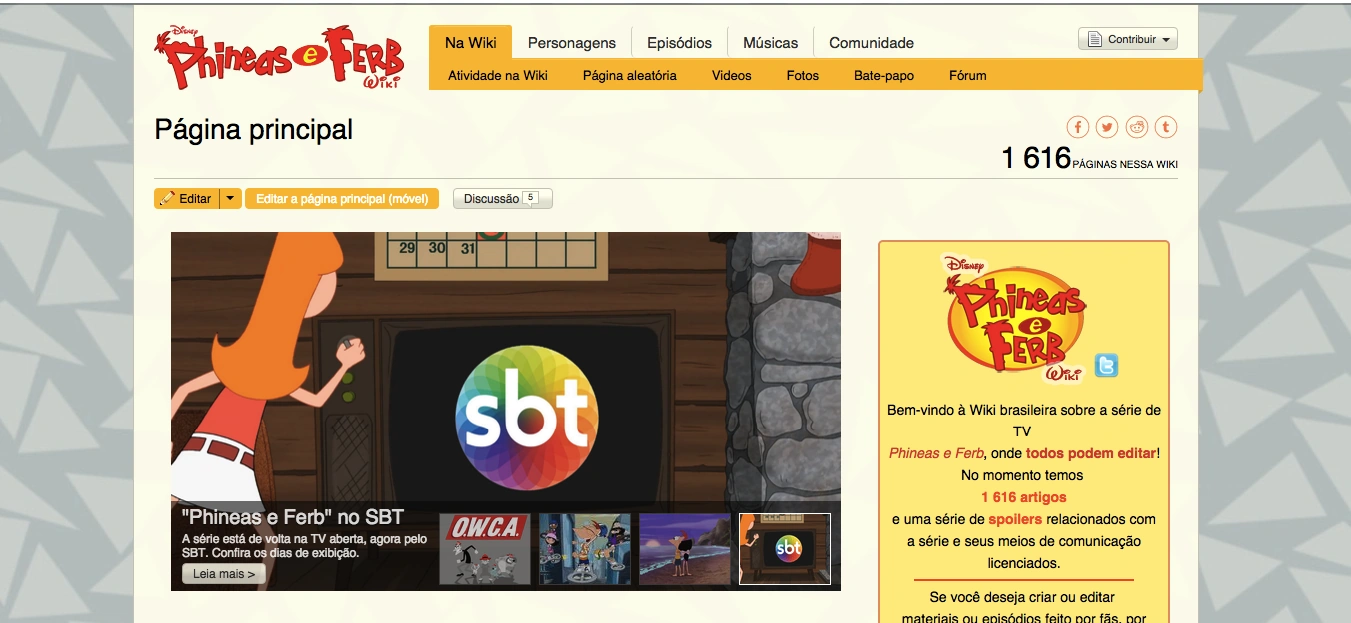This screenshot has height=623, width=1351.
Task: Share page on Facebook icon
Action: 1077,127
